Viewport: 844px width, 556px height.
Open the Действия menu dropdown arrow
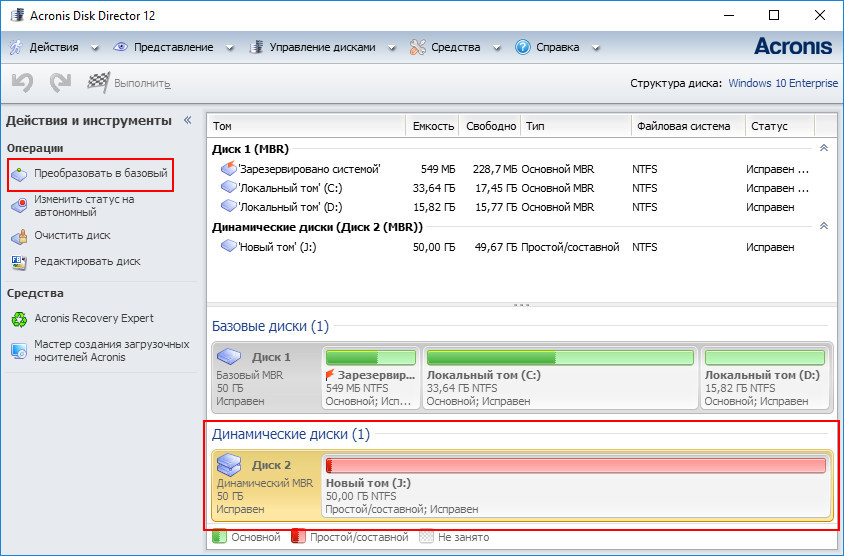click(95, 48)
